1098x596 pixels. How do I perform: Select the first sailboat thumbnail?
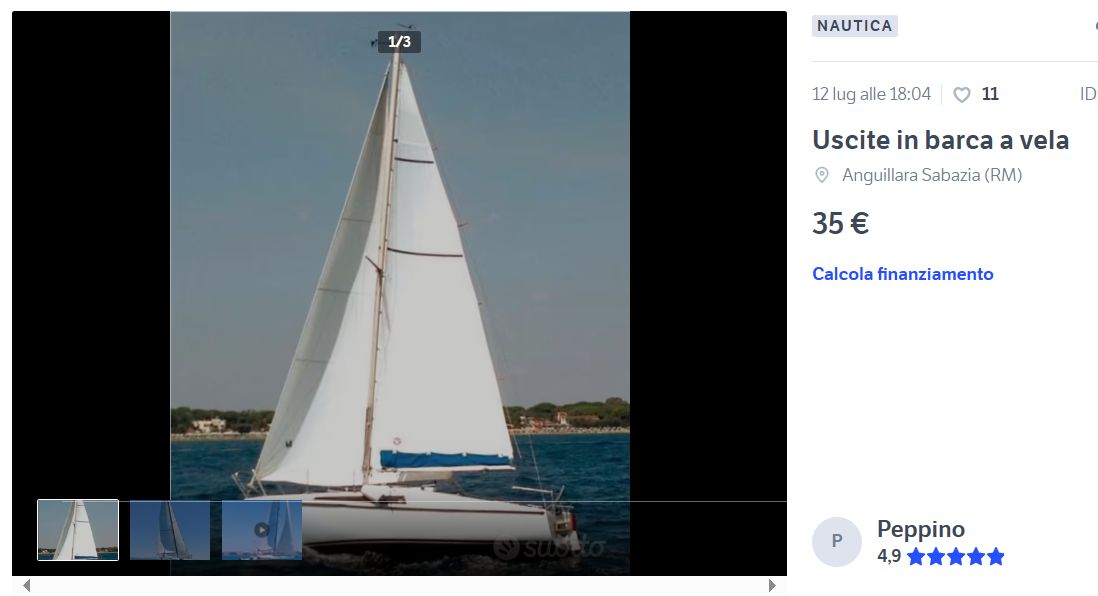pos(78,530)
